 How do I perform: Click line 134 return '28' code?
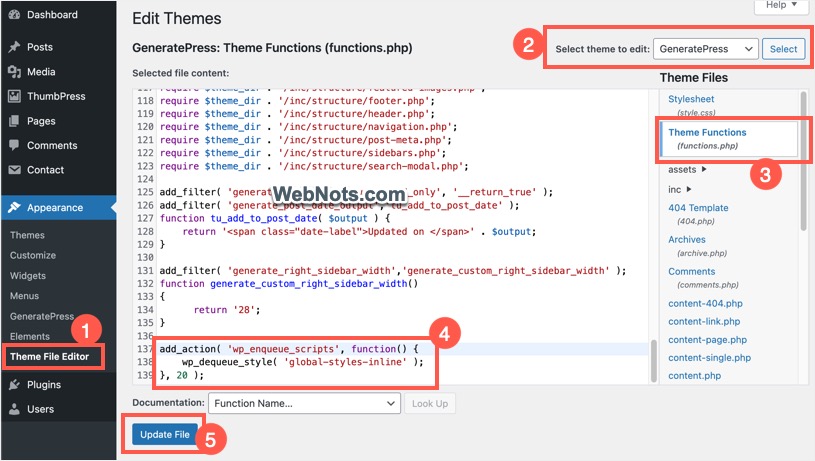[x=227, y=310]
